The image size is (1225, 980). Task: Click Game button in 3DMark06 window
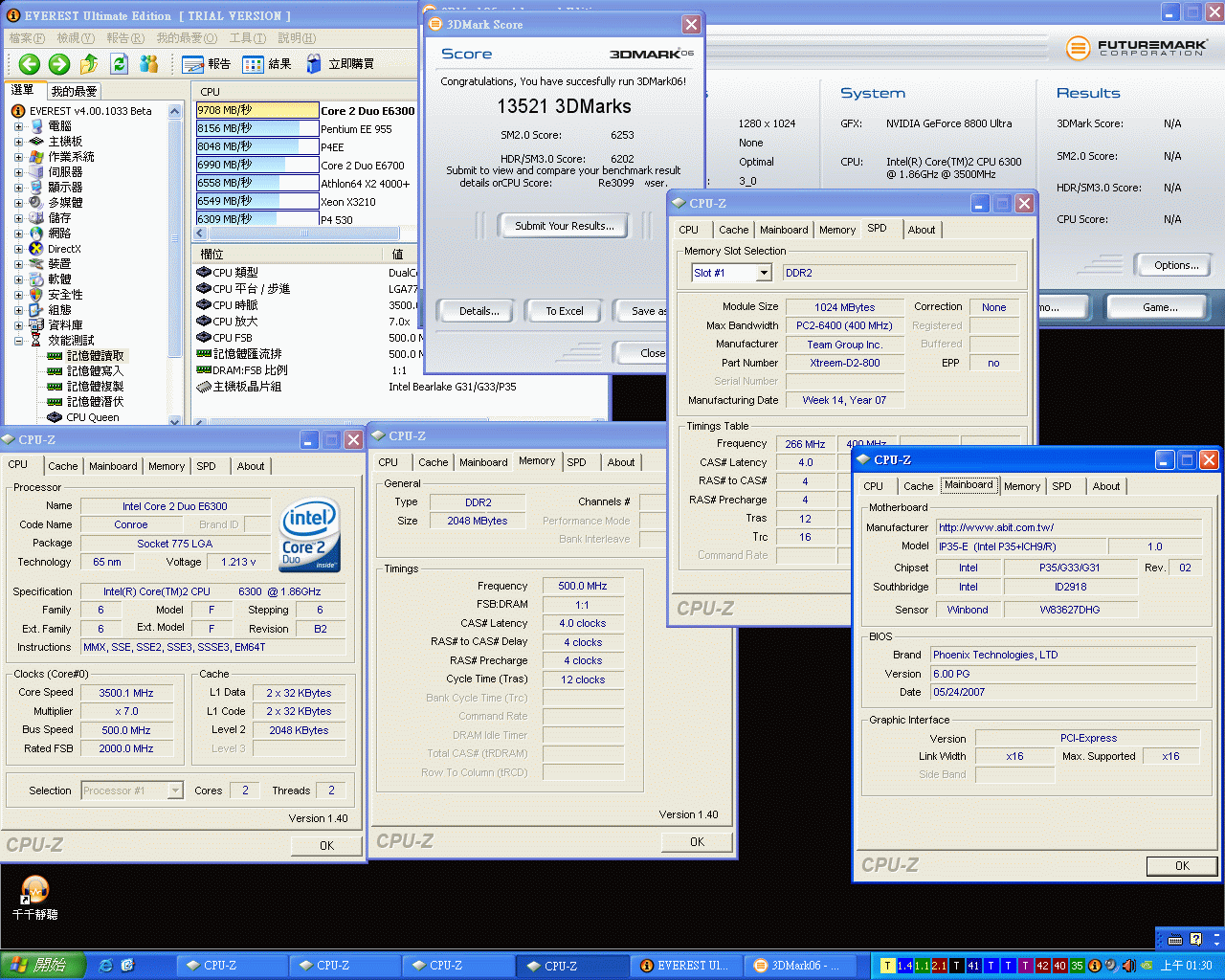click(x=1161, y=307)
